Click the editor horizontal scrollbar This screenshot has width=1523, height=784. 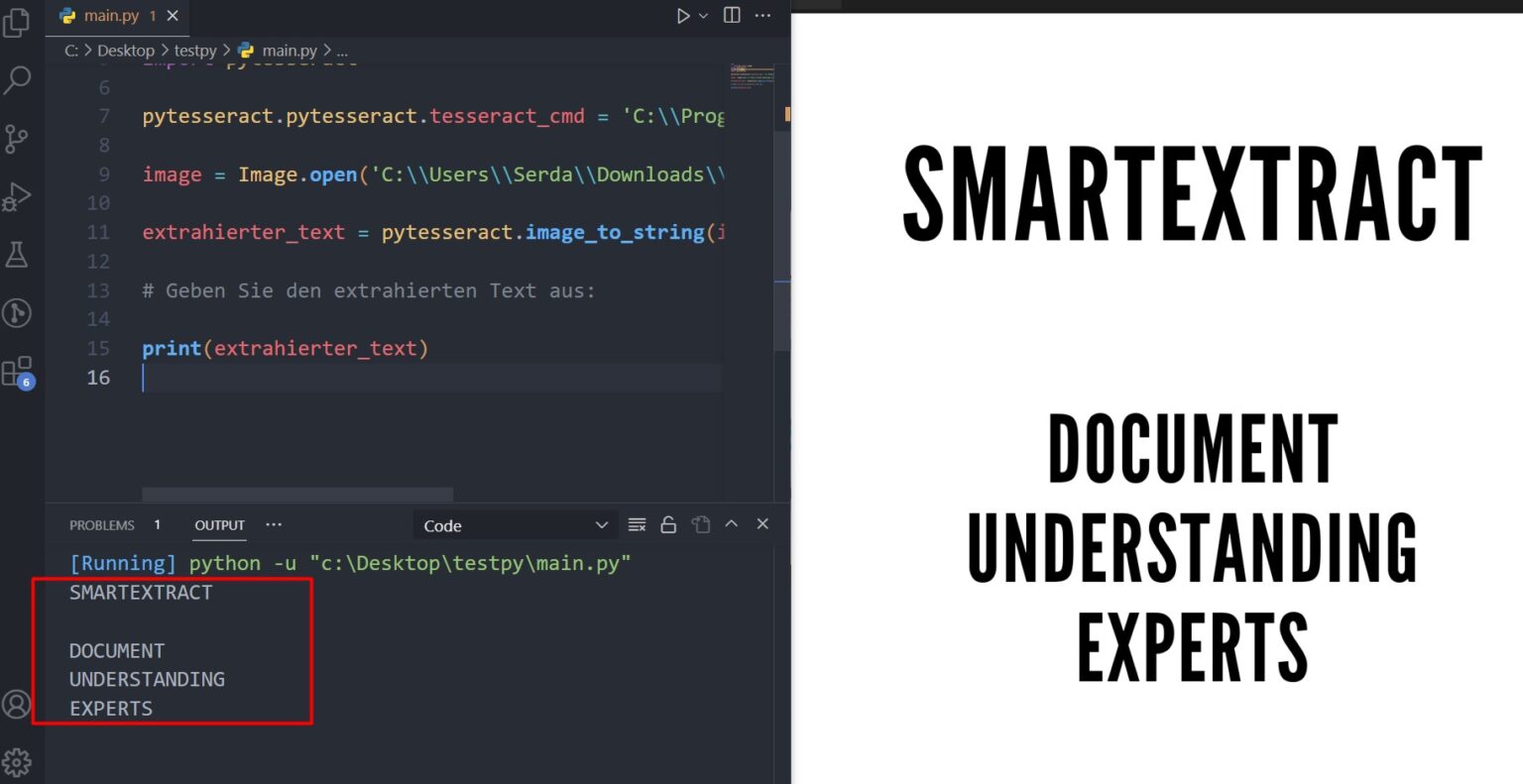click(x=296, y=495)
